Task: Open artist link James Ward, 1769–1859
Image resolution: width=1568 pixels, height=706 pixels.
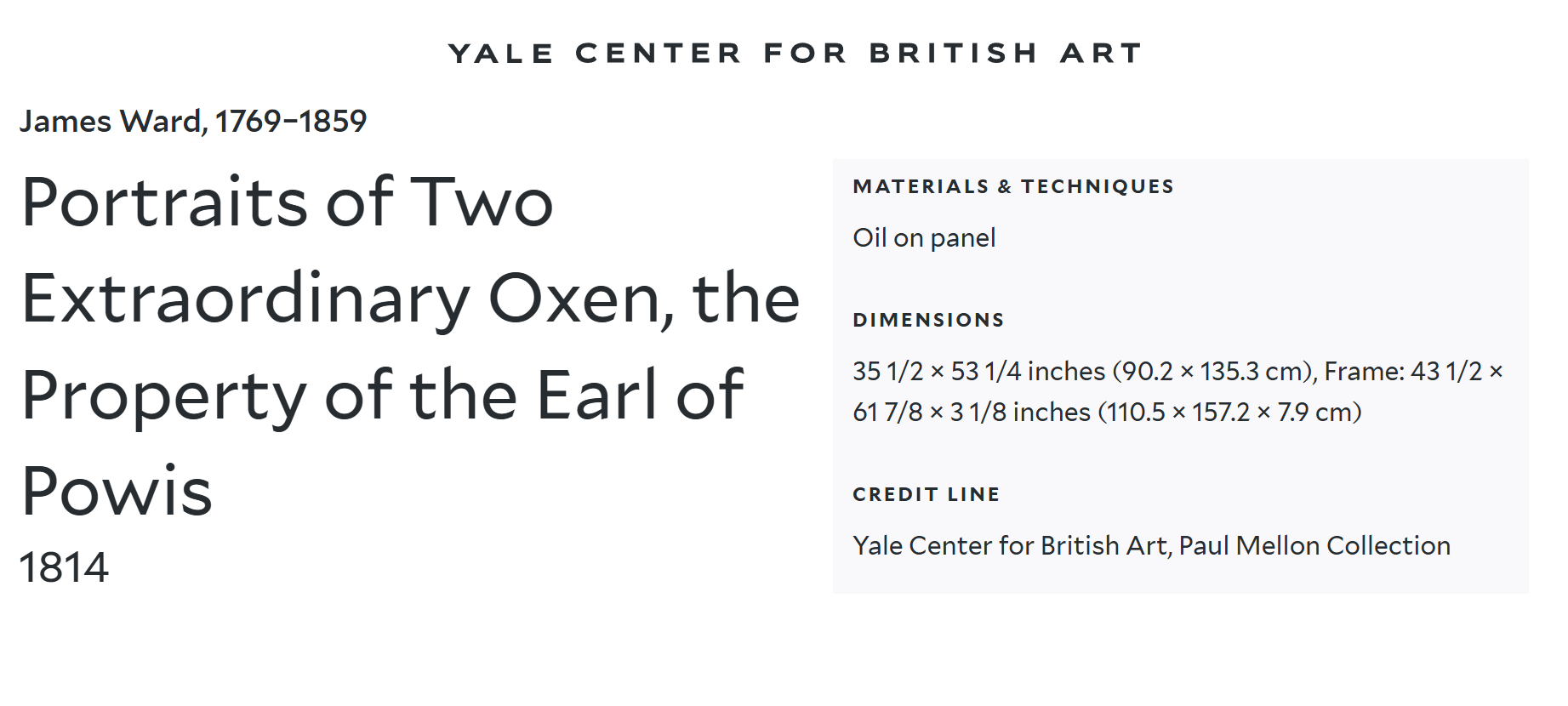Action: pyautogui.click(x=193, y=122)
